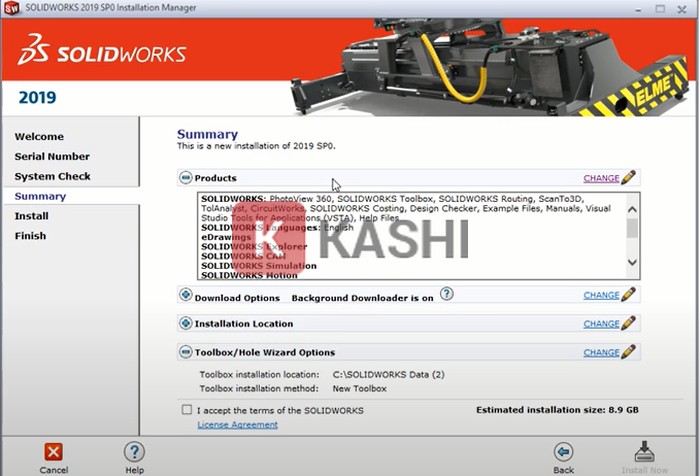The height and width of the screenshot is (476, 700).
Task: Click the pencil icon beside Download Options CHANGE
Action: click(628, 295)
